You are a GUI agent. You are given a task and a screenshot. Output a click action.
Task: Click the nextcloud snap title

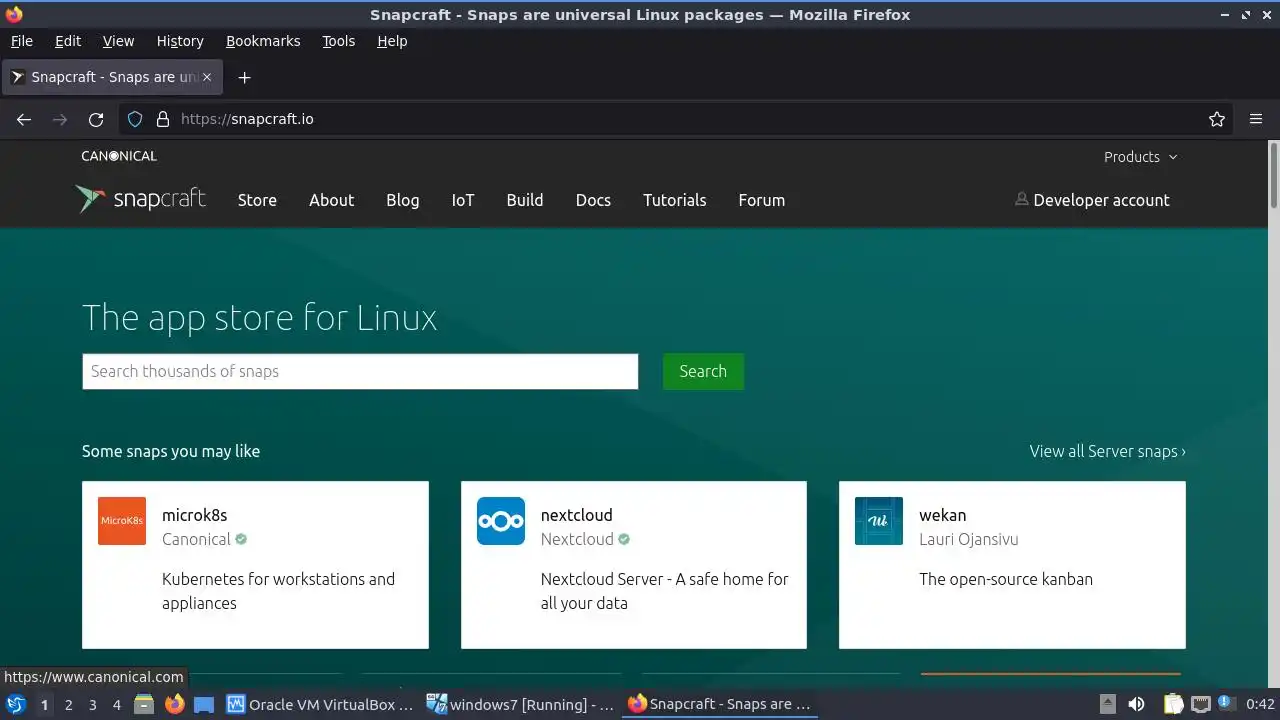(577, 515)
